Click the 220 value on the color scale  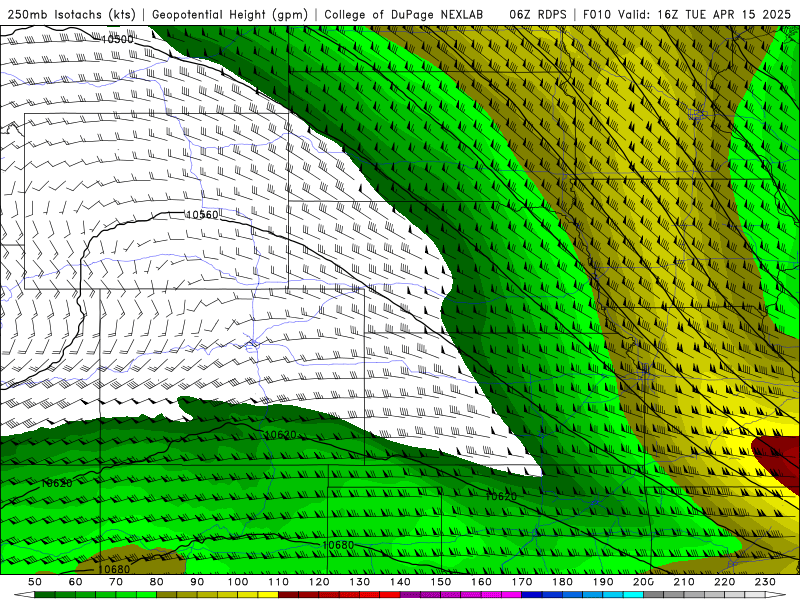(725, 582)
